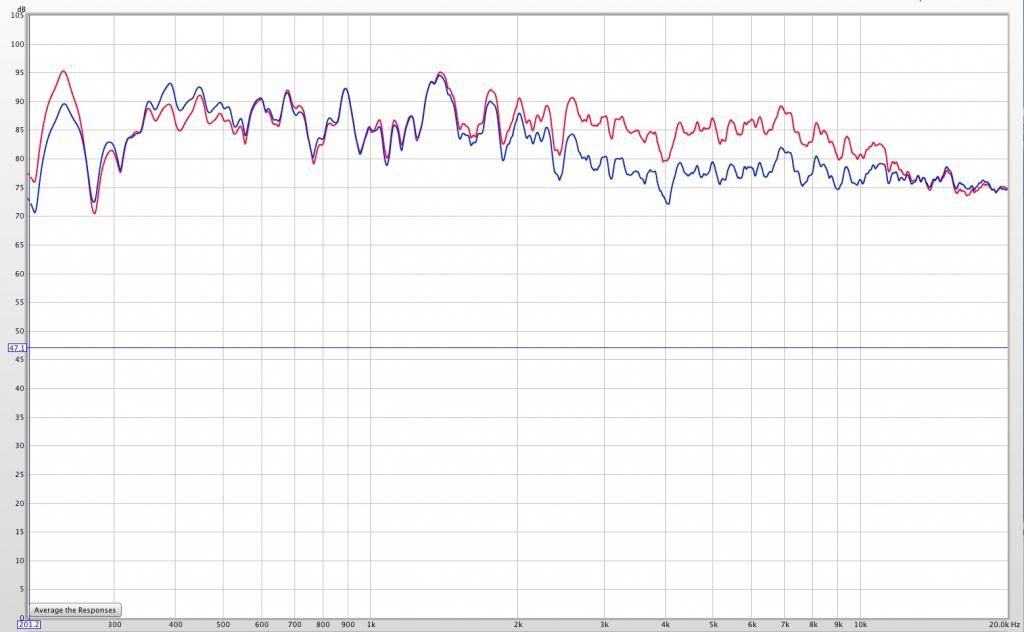Click the 85 label on the dB axis

pos(20,131)
